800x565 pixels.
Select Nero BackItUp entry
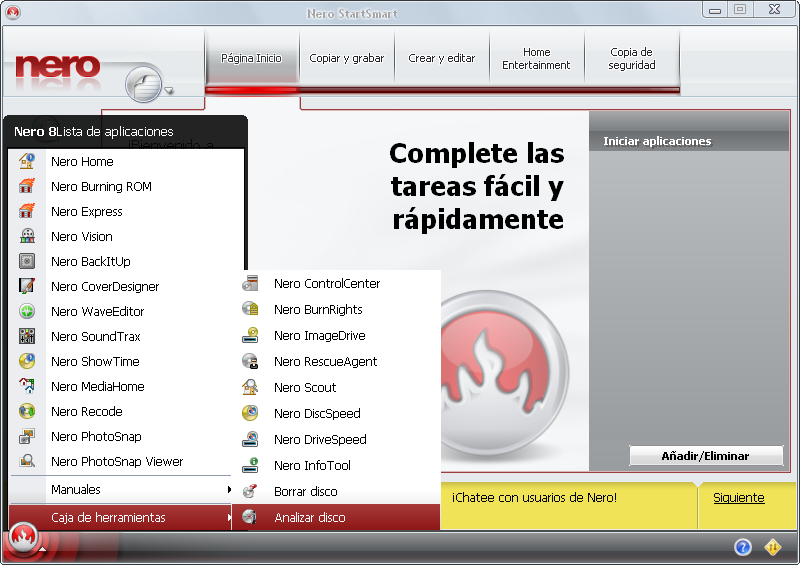[x=127, y=261]
